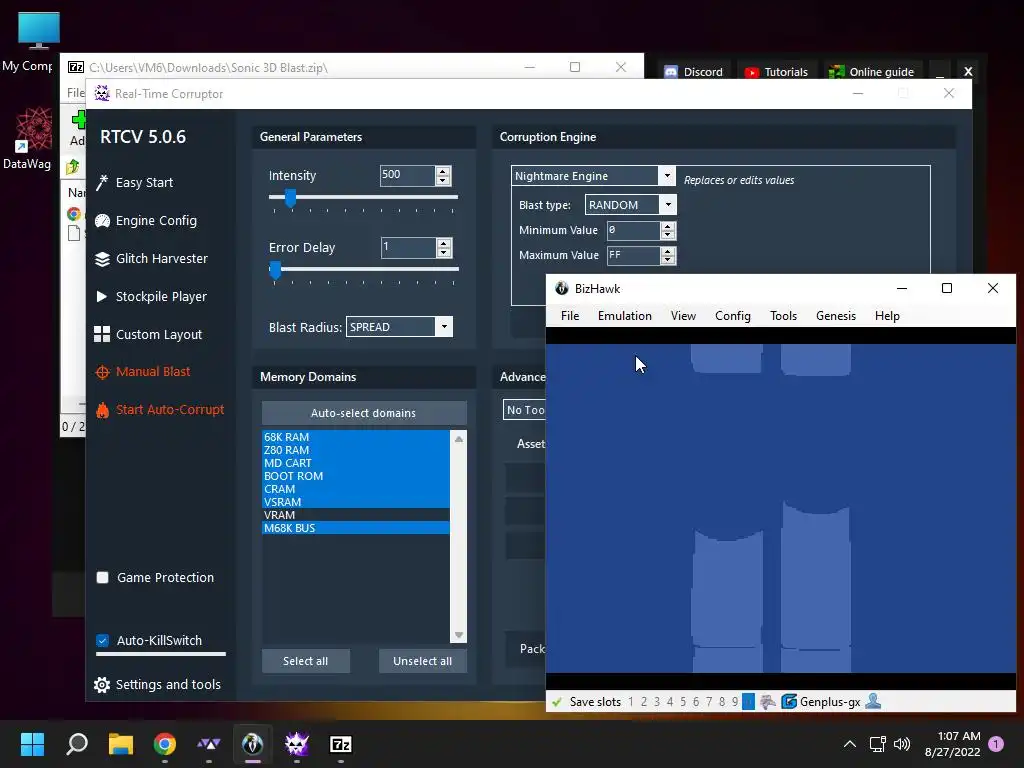The width and height of the screenshot is (1024, 768).
Task: Open taskbar Search
Action: pyautogui.click(x=77, y=744)
